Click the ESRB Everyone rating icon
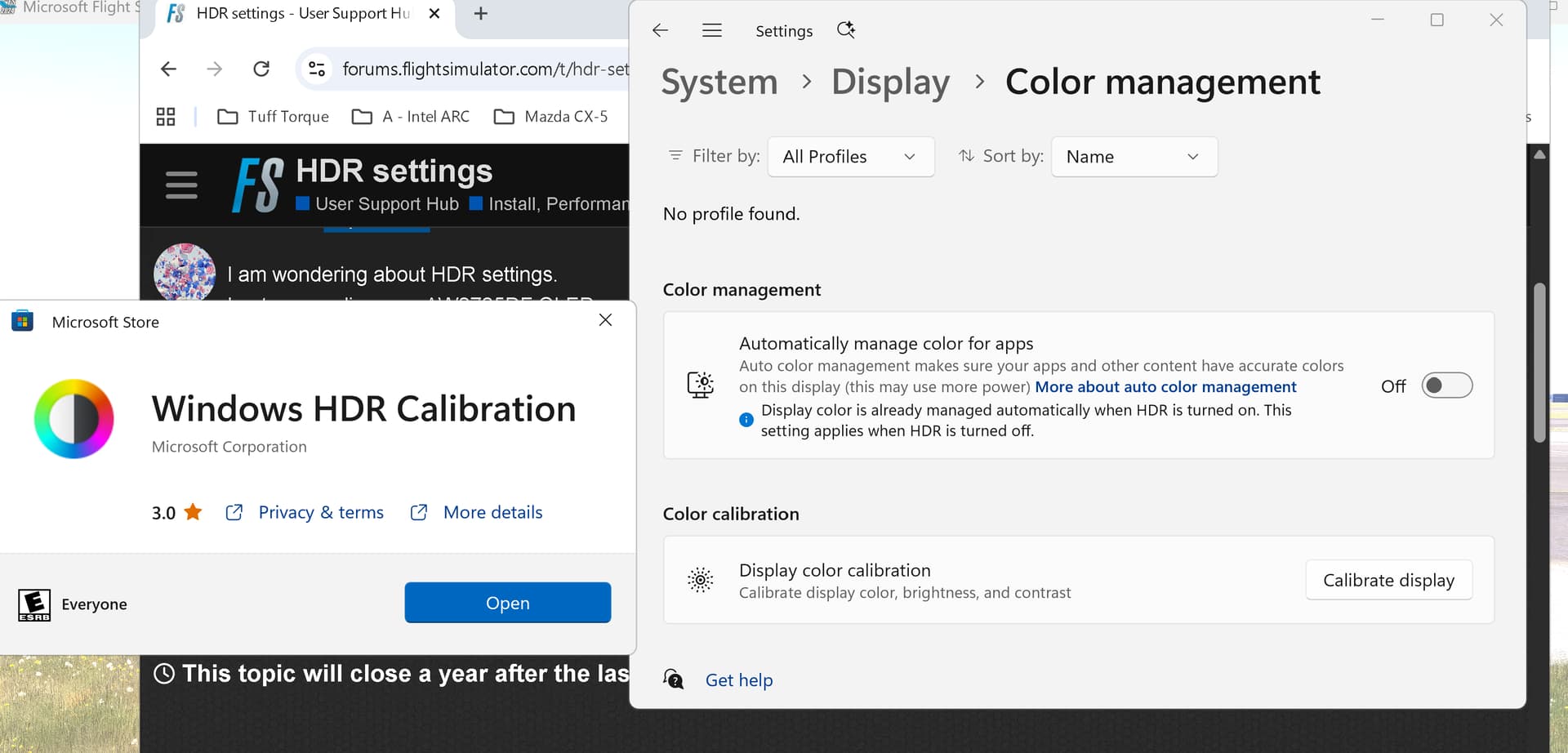This screenshot has height=753, width=1568. (34, 604)
